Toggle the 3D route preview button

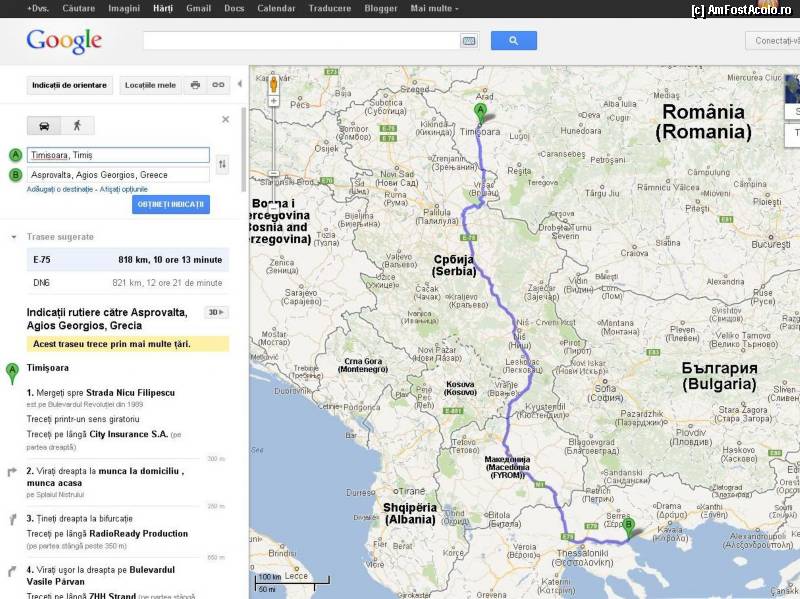click(215, 312)
